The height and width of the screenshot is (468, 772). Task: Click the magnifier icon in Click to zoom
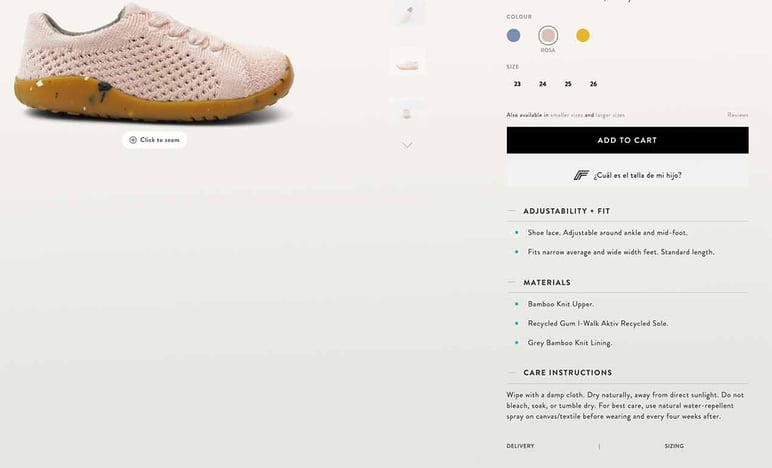coord(132,140)
